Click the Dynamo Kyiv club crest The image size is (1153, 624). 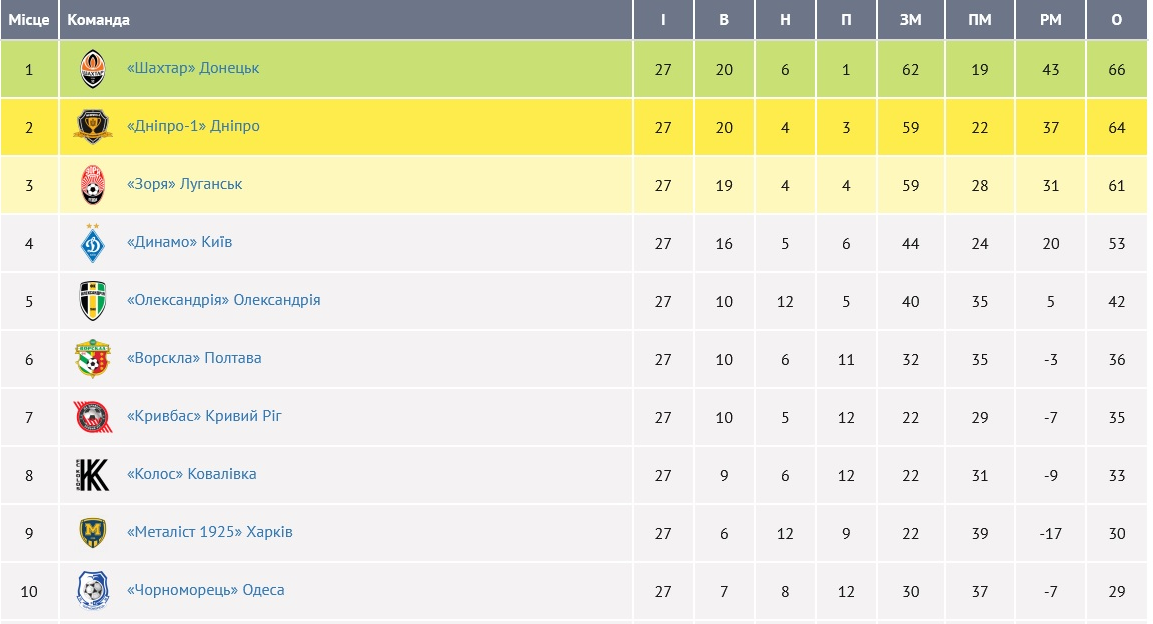click(93, 243)
